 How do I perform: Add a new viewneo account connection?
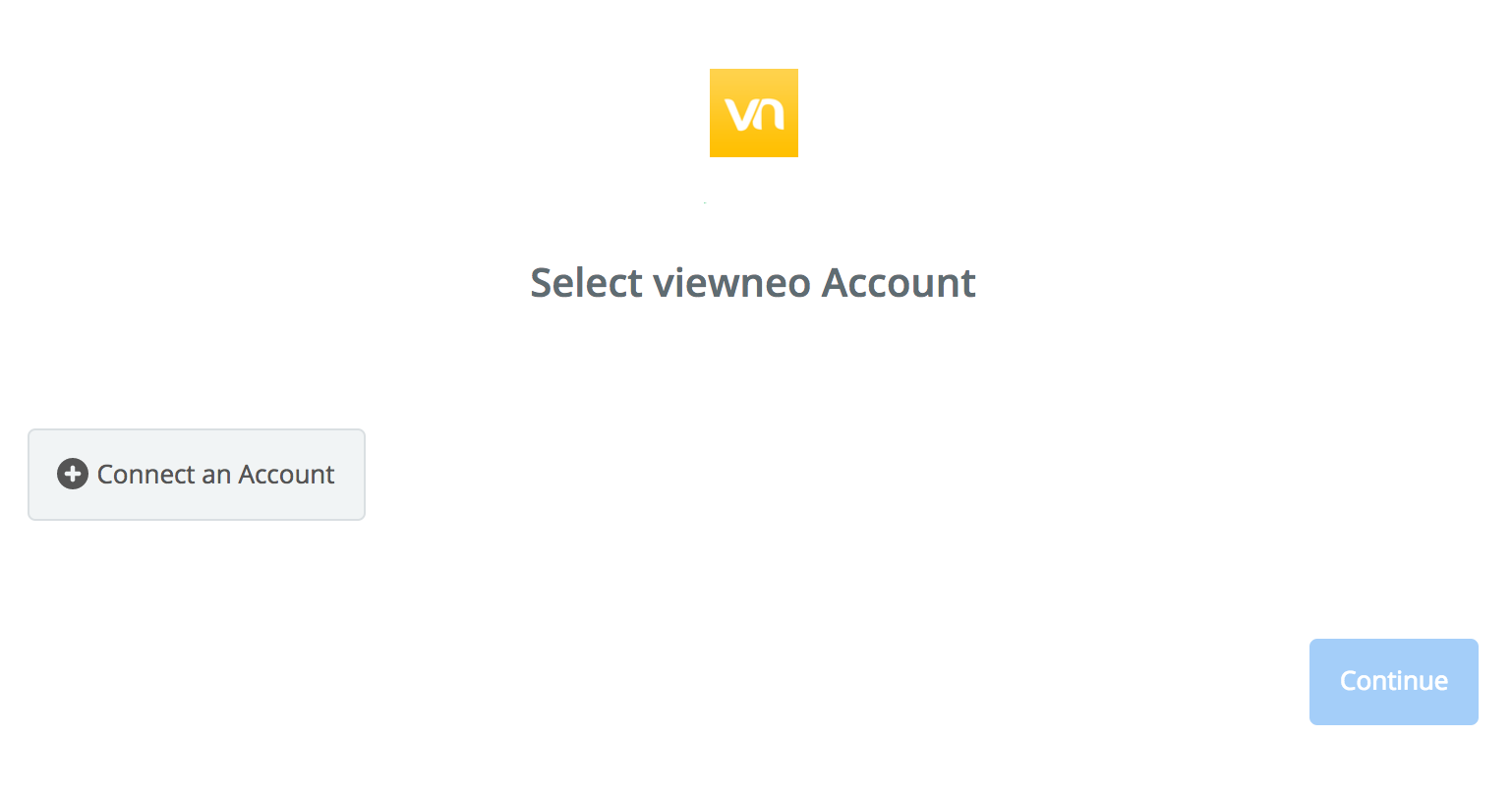[197, 475]
